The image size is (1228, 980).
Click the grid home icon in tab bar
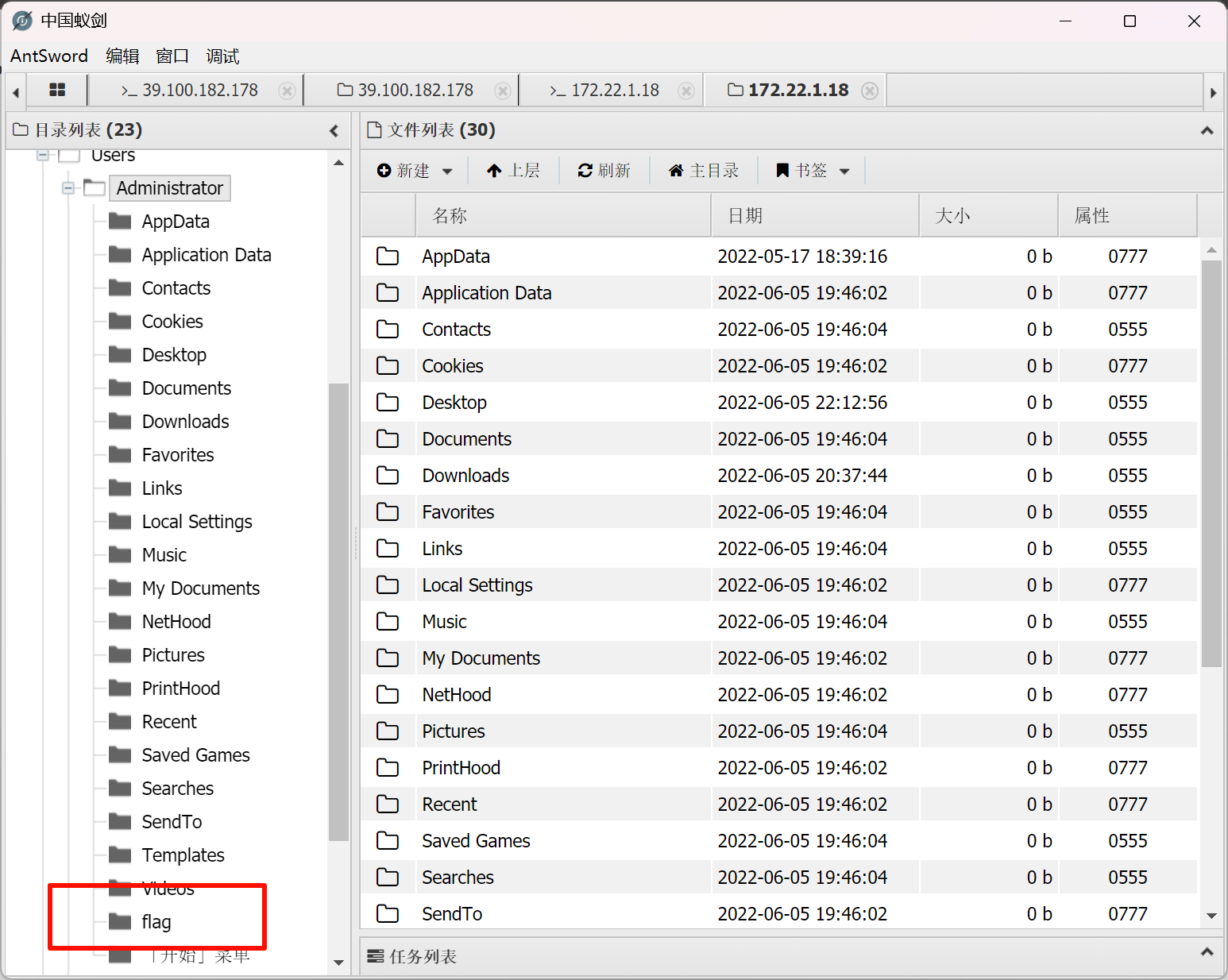coord(56,90)
